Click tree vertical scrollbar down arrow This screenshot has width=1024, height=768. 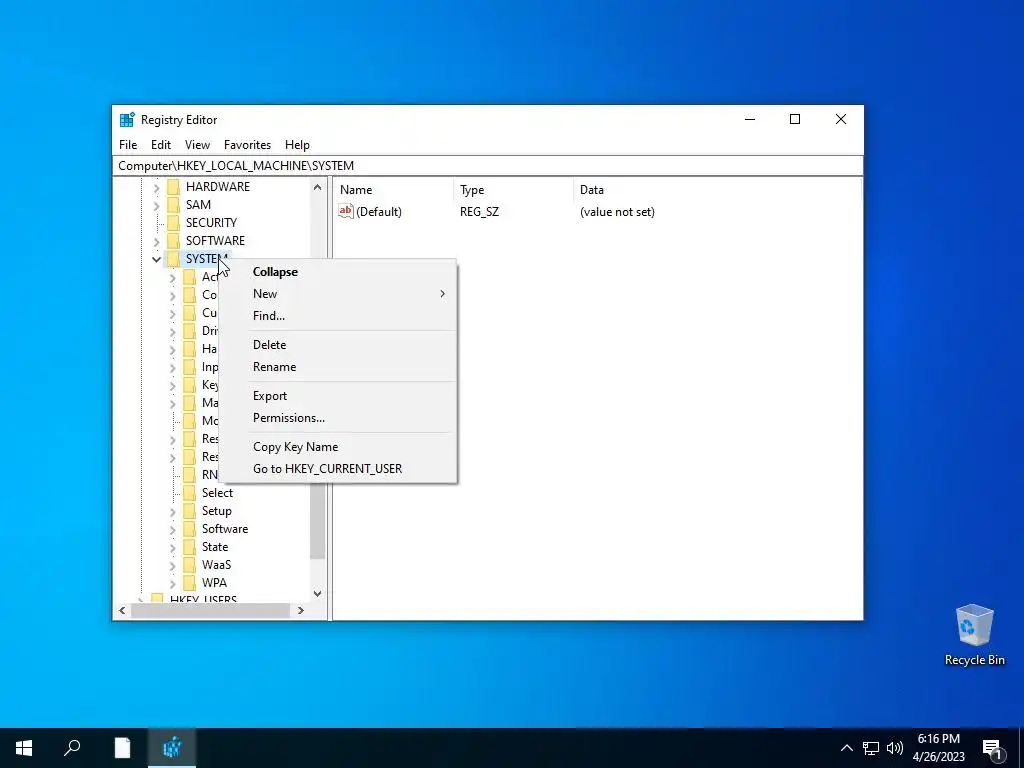point(317,594)
